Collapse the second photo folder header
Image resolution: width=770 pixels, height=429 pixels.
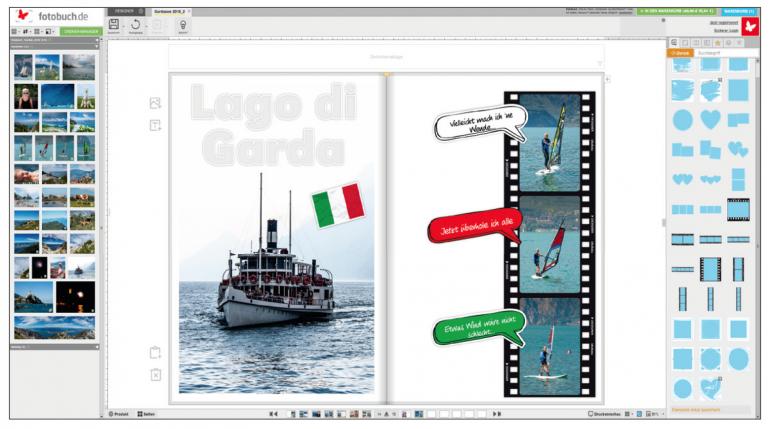[x=54, y=46]
